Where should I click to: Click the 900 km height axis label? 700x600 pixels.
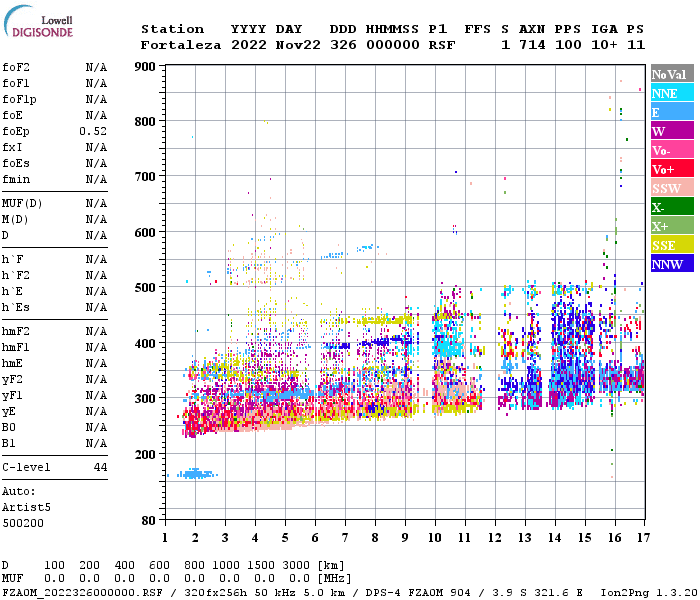145,67
